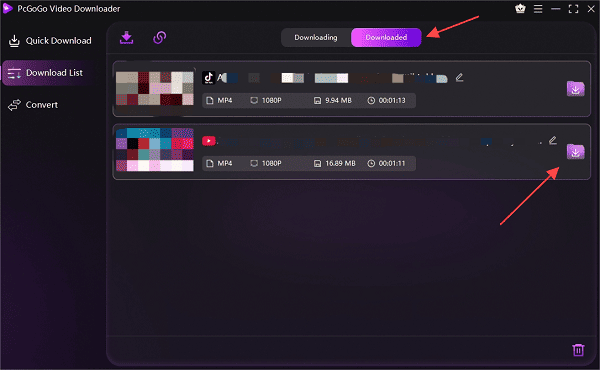Click the crown premium icon
Viewport: 600px width, 370px height.
[520, 8]
